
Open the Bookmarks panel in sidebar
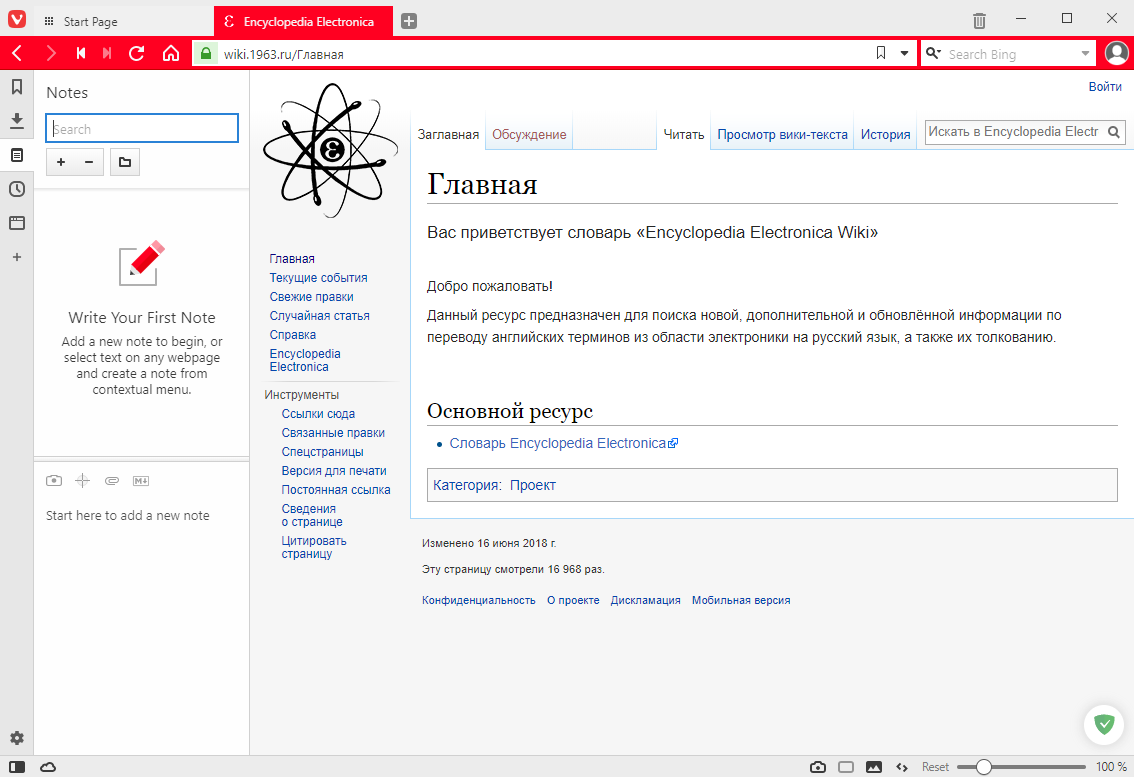pyautogui.click(x=17, y=88)
